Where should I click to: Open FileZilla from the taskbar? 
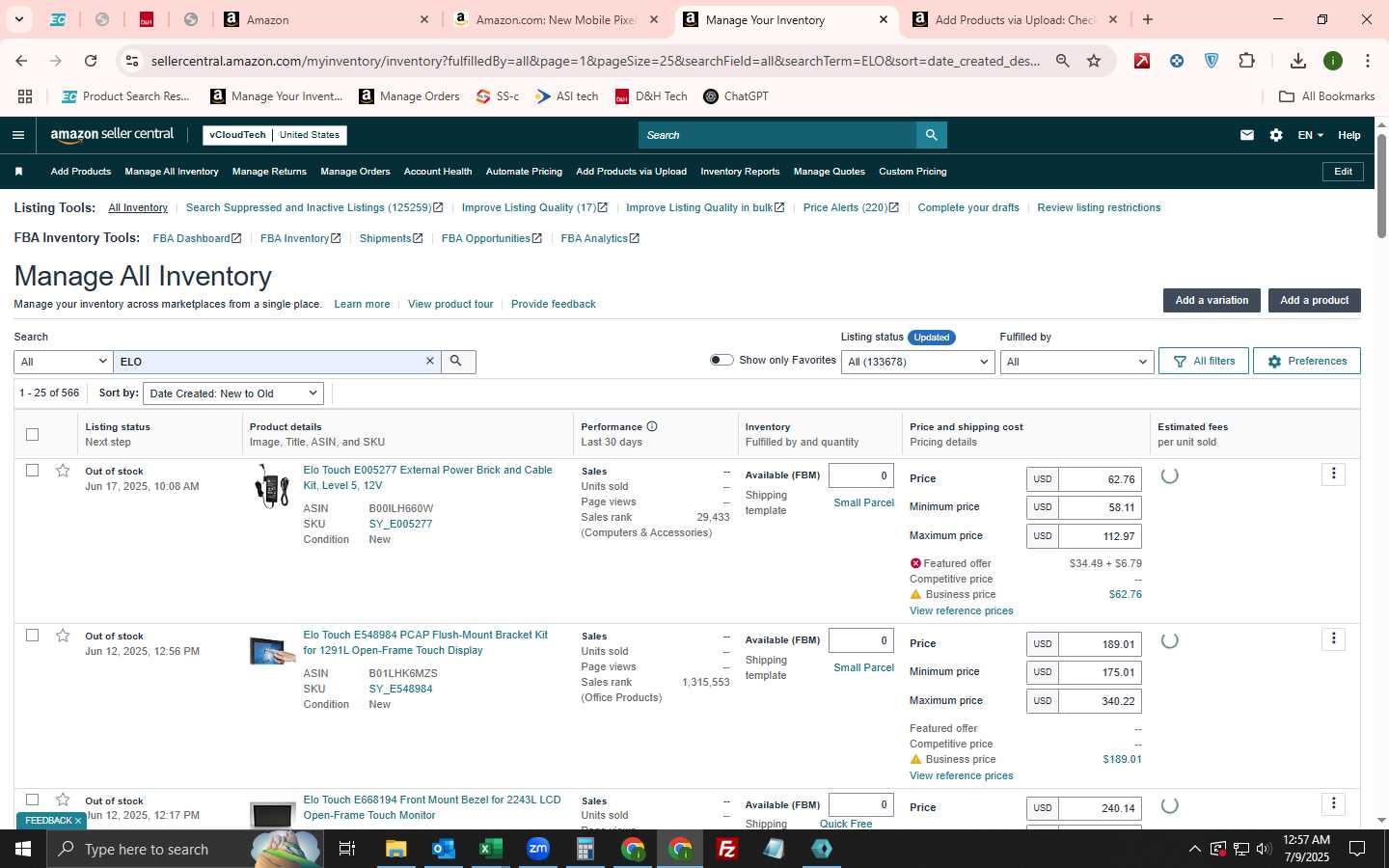[x=727, y=849]
